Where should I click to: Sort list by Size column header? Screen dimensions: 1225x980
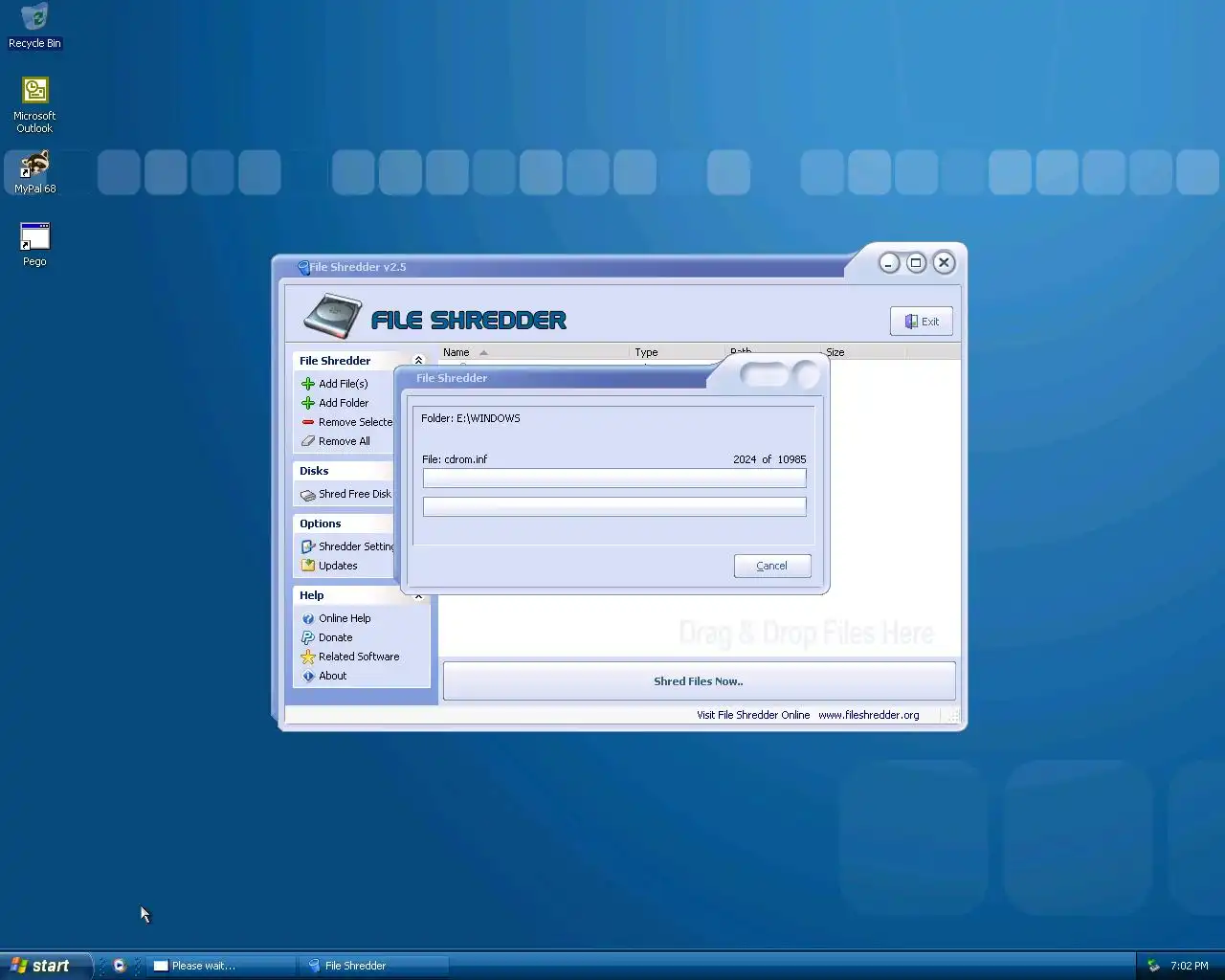[863, 352]
